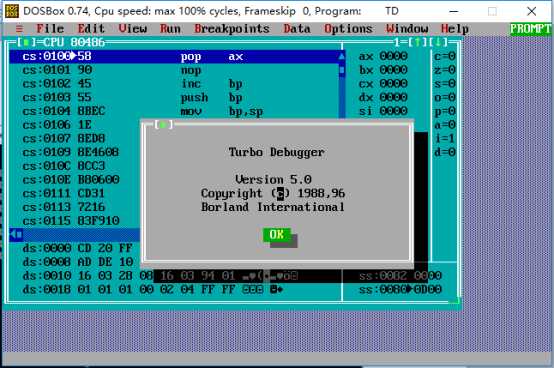The image size is (554, 368).
Task: Toggle the carry flag c=0
Action: [445, 56]
